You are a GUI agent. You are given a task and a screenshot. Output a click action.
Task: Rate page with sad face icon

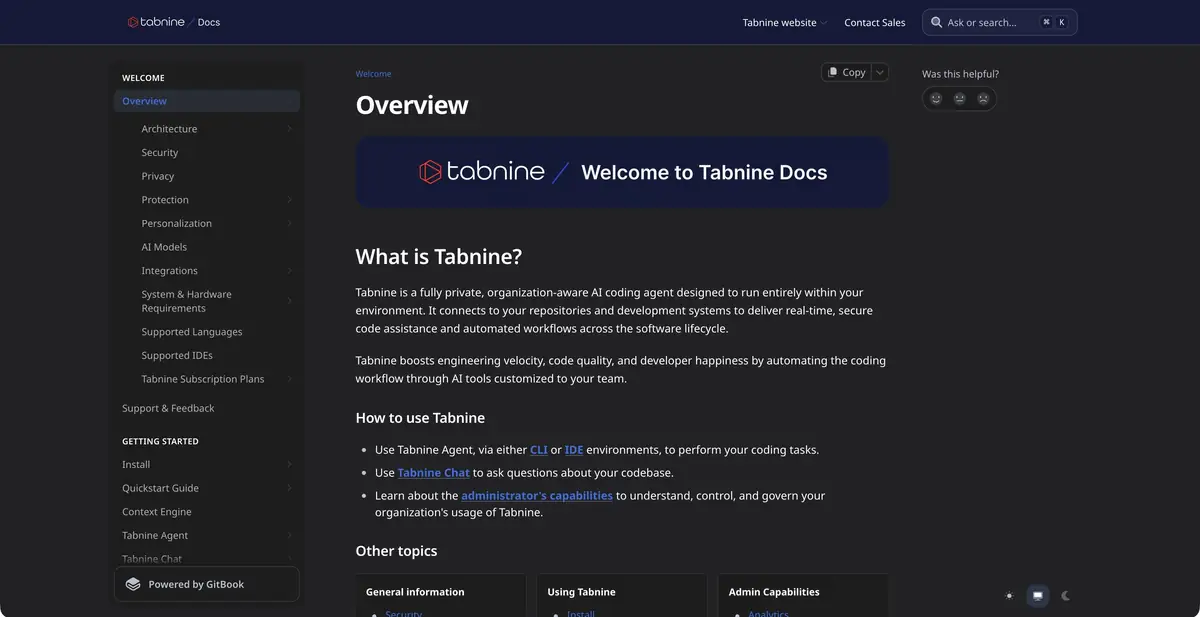pyautogui.click(x=984, y=98)
